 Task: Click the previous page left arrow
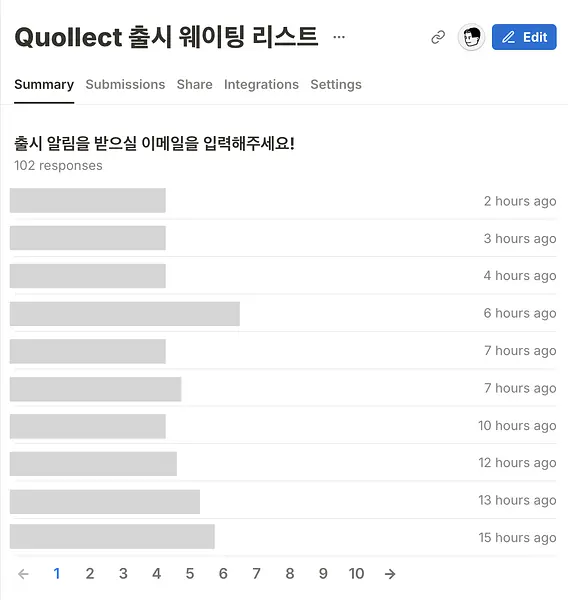[23, 574]
